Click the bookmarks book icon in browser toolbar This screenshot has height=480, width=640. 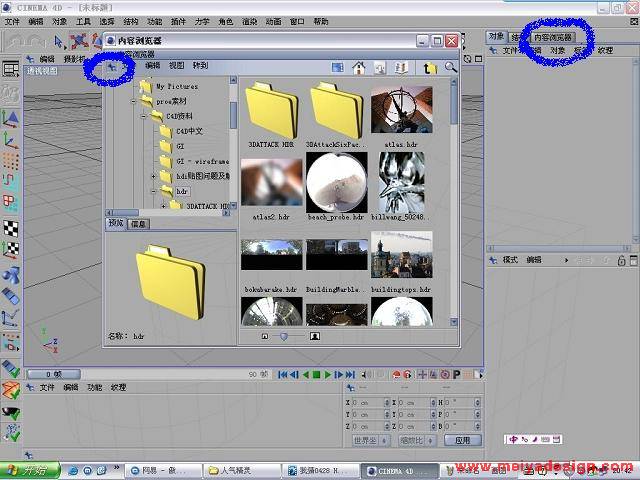[401, 68]
